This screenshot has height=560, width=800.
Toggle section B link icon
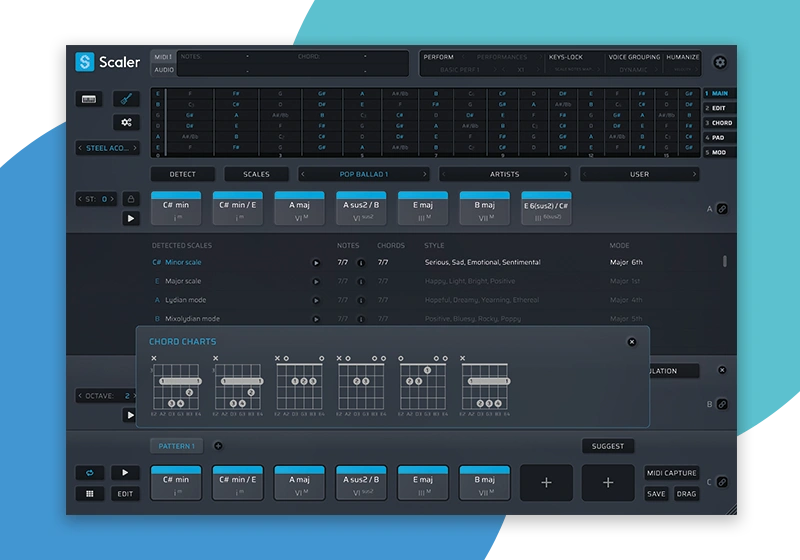tap(722, 404)
